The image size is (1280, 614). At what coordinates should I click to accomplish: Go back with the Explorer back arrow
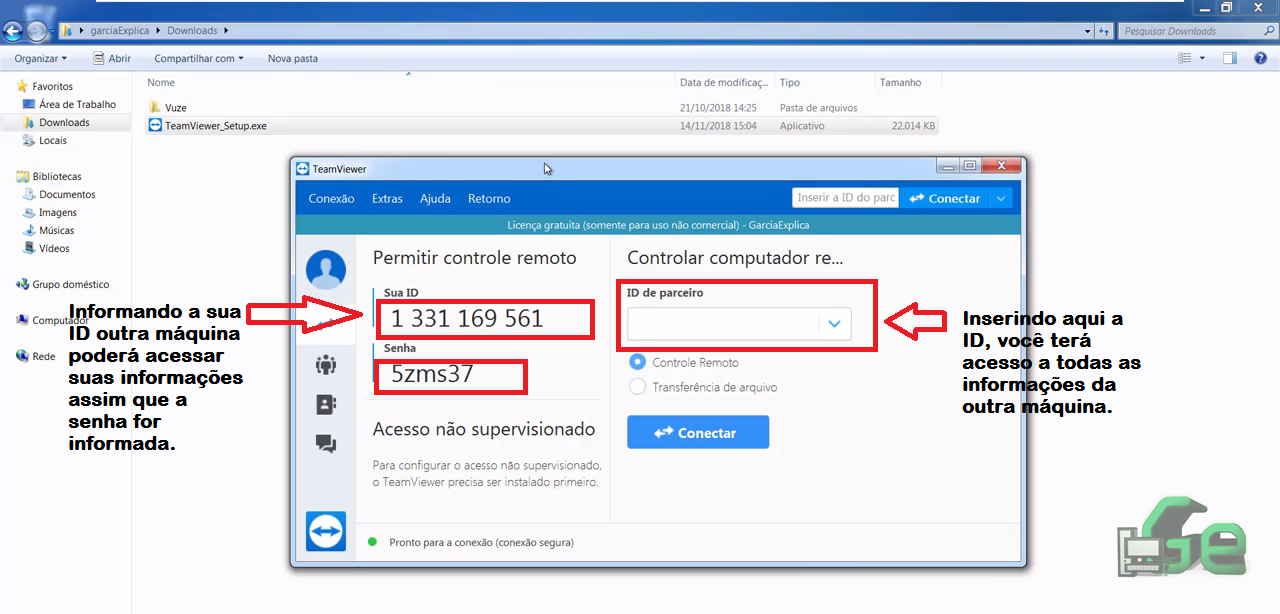click(14, 31)
